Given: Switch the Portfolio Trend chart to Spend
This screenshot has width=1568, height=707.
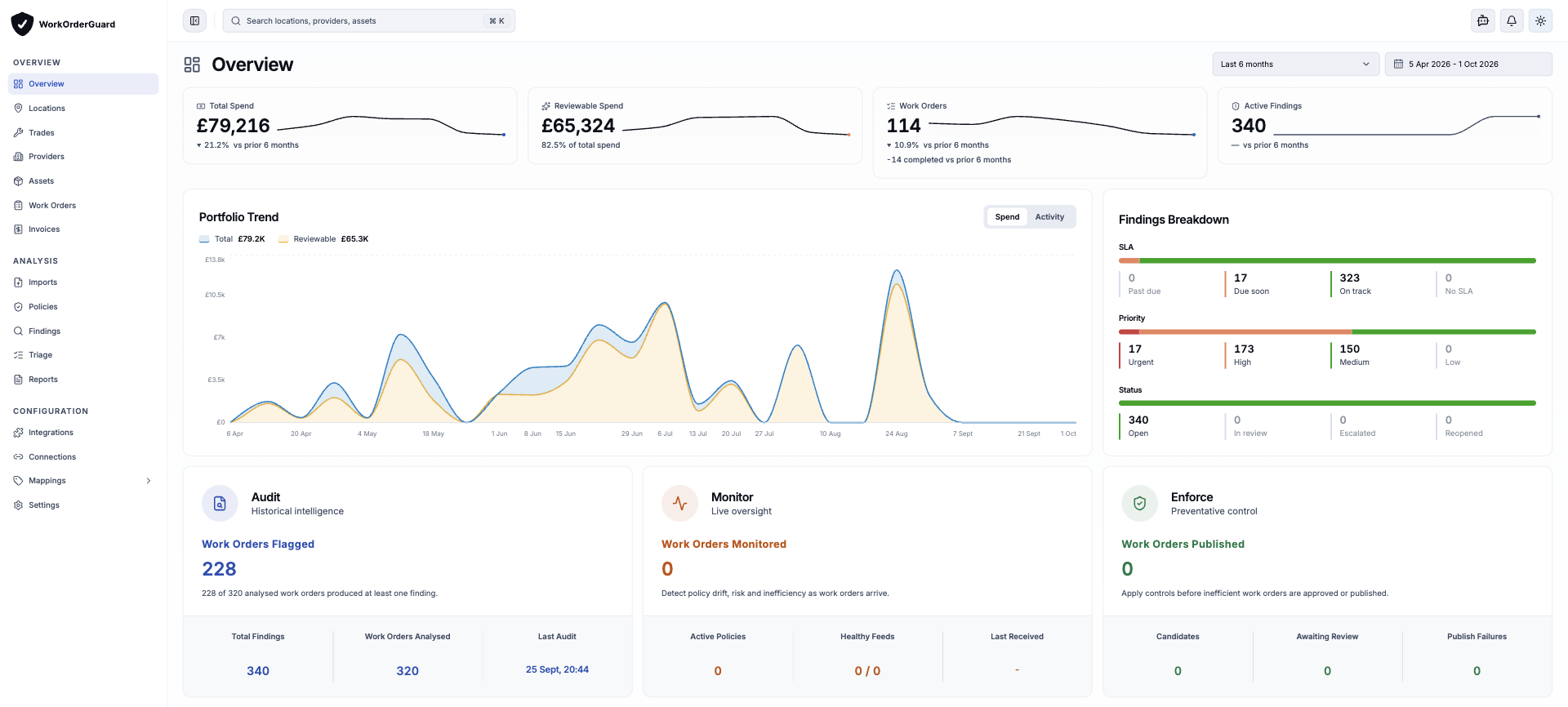Looking at the screenshot, I should [x=1007, y=217].
